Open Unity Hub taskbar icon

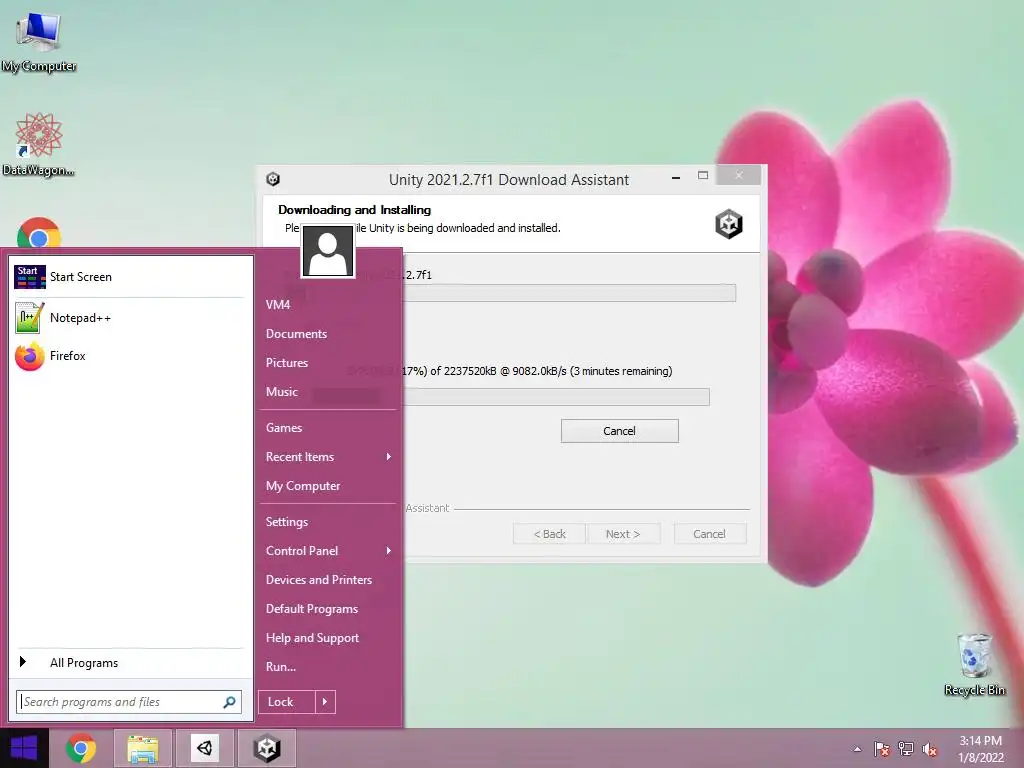(x=204, y=748)
